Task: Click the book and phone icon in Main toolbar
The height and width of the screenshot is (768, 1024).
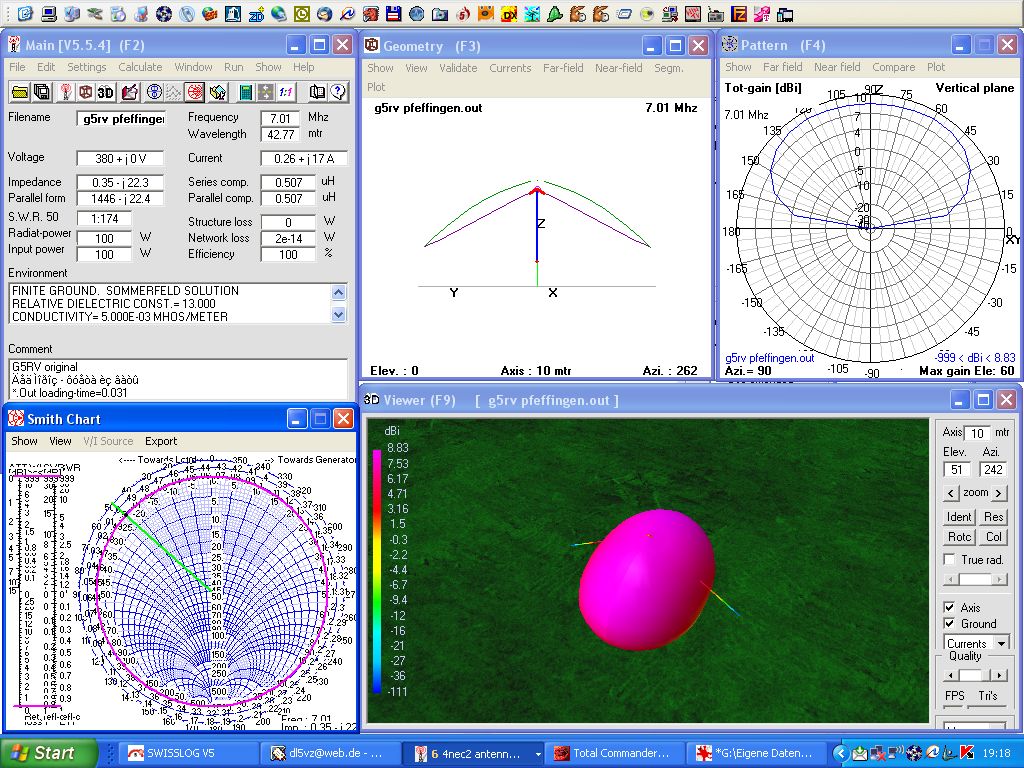Action: tap(317, 92)
